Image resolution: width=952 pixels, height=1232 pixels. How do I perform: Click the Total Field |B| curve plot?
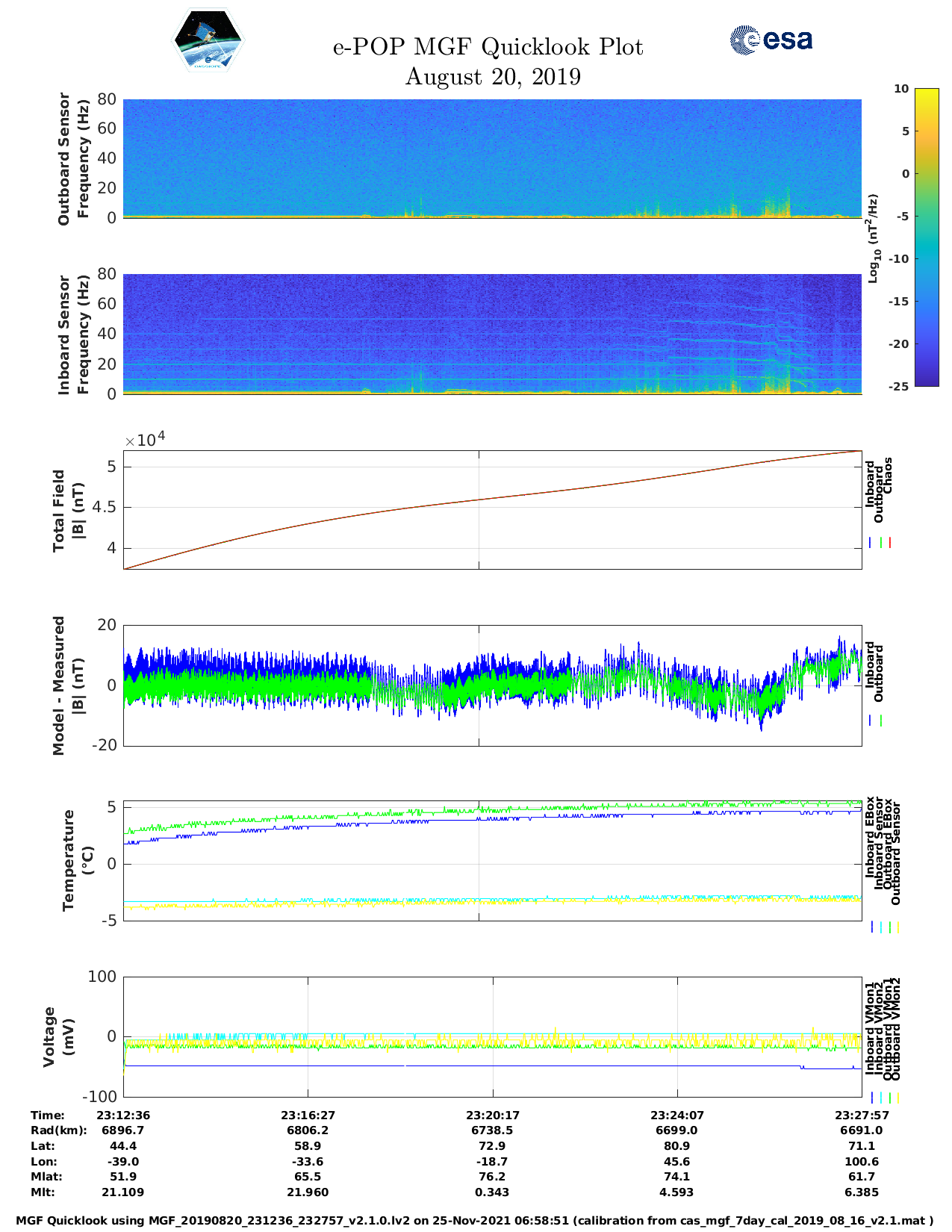click(492, 510)
